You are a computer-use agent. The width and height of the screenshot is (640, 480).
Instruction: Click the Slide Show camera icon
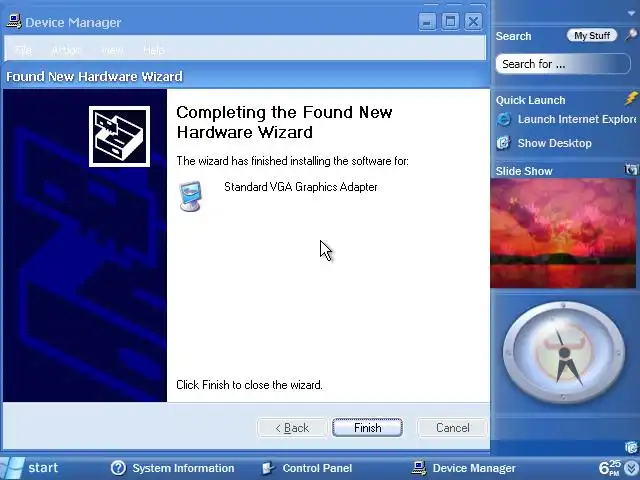pyautogui.click(x=631, y=169)
